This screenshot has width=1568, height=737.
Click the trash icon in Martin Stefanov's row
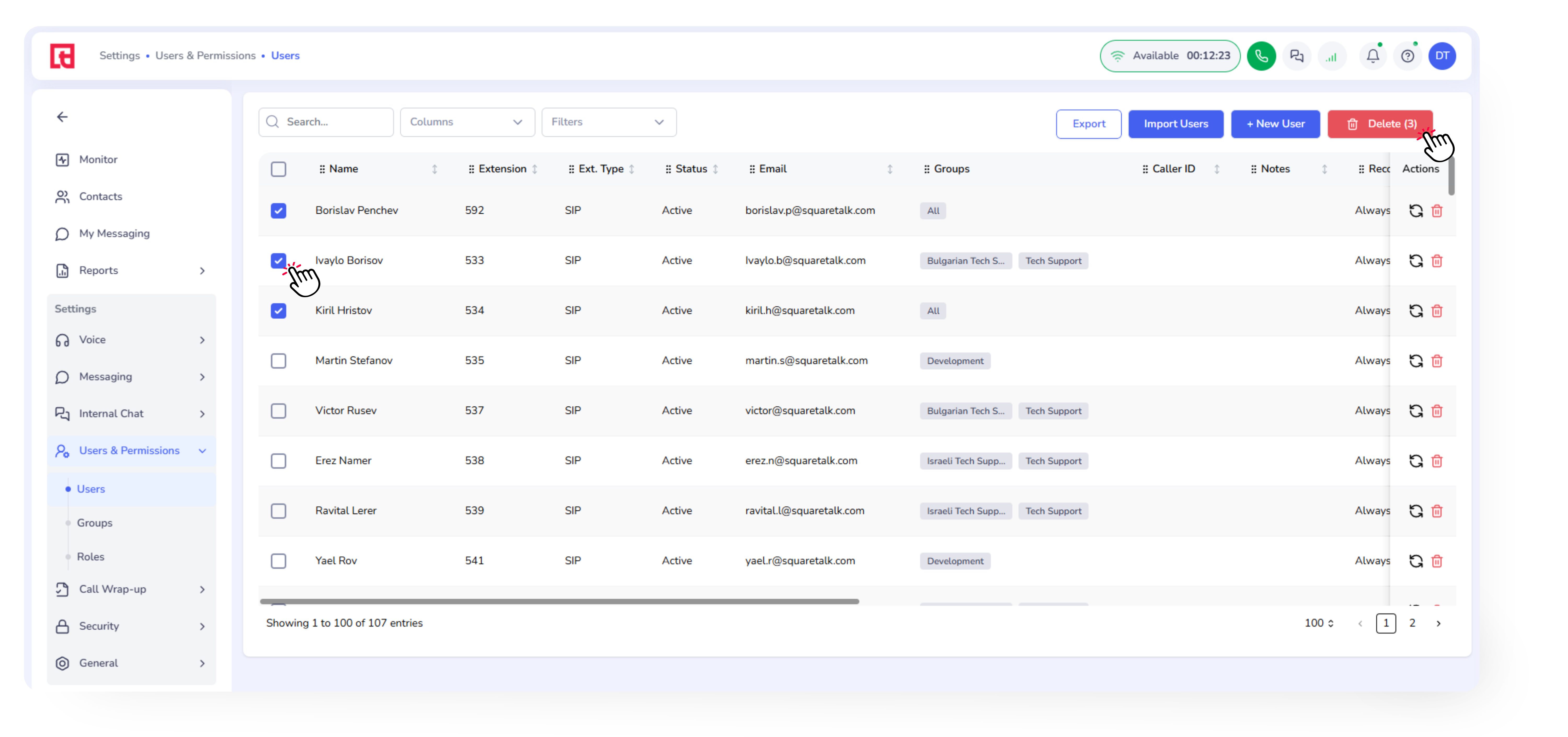pos(1437,361)
